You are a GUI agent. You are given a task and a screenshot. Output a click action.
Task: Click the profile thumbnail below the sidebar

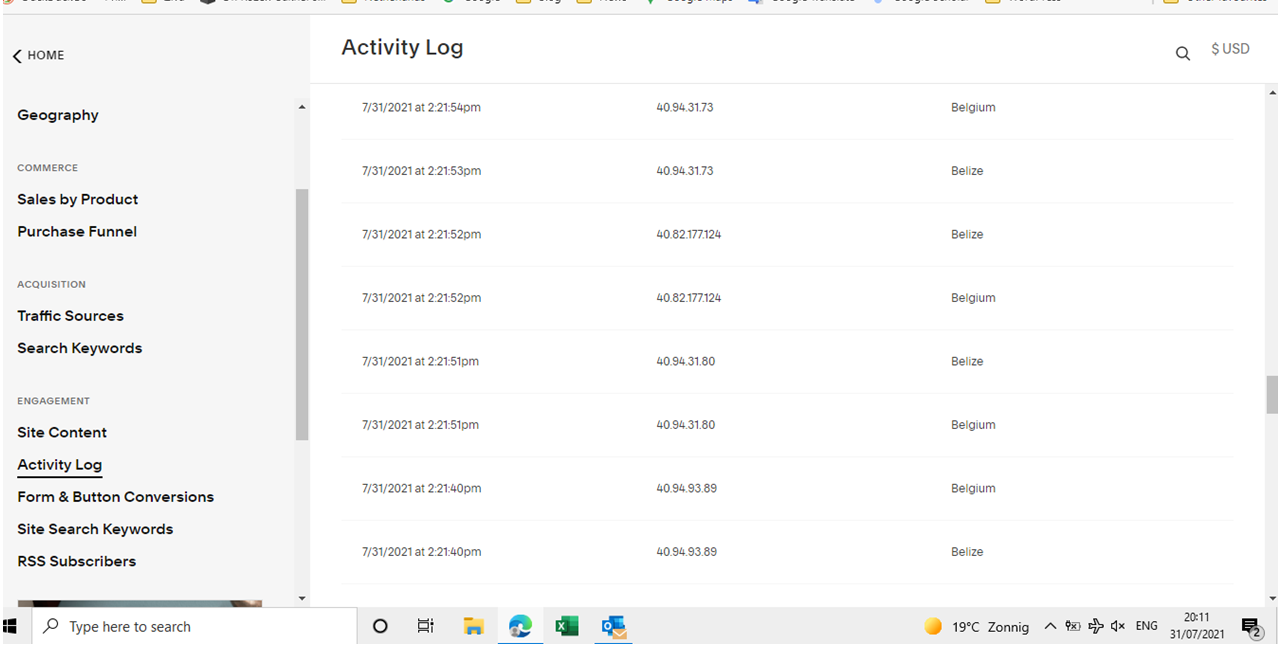[140, 602]
